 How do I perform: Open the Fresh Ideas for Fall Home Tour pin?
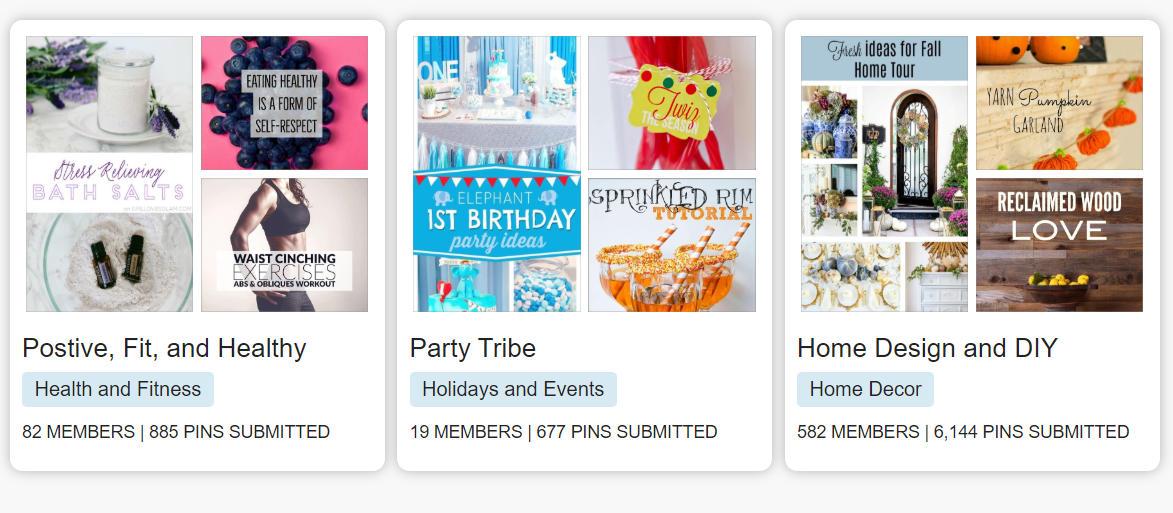coord(884,174)
